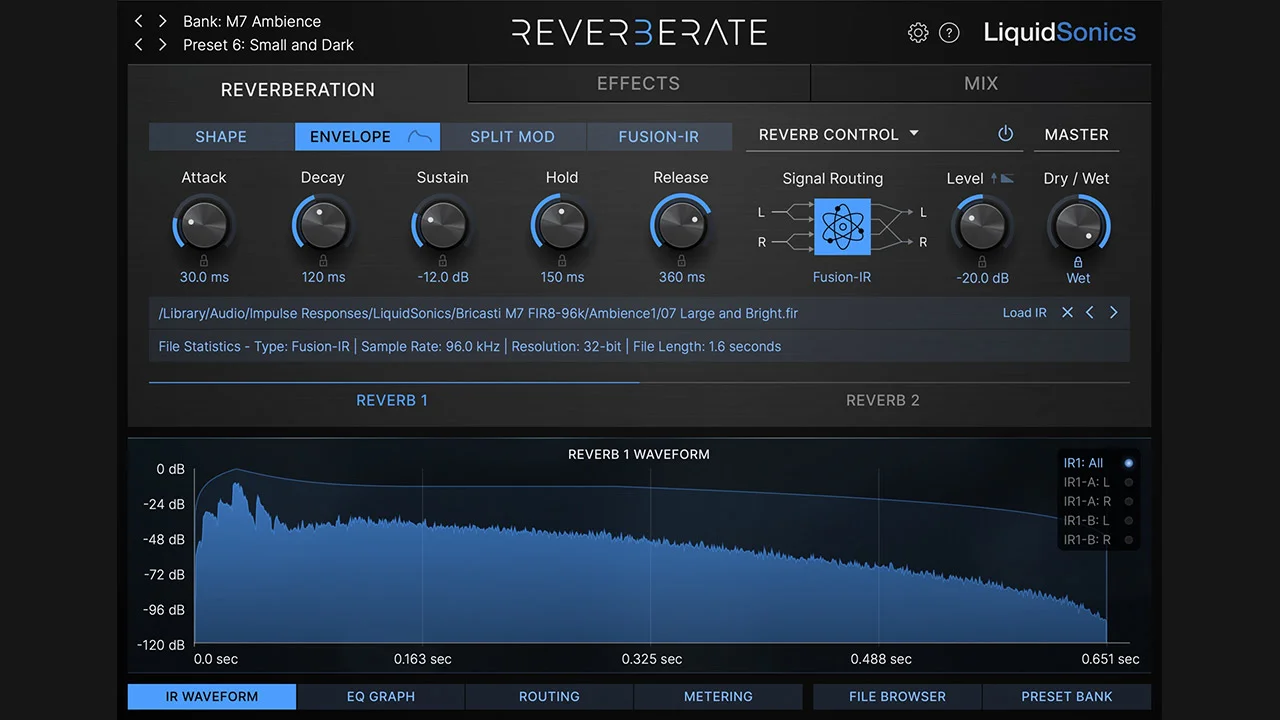Go to next bank with right chevron
The width and height of the screenshot is (1280, 720).
click(x=162, y=21)
